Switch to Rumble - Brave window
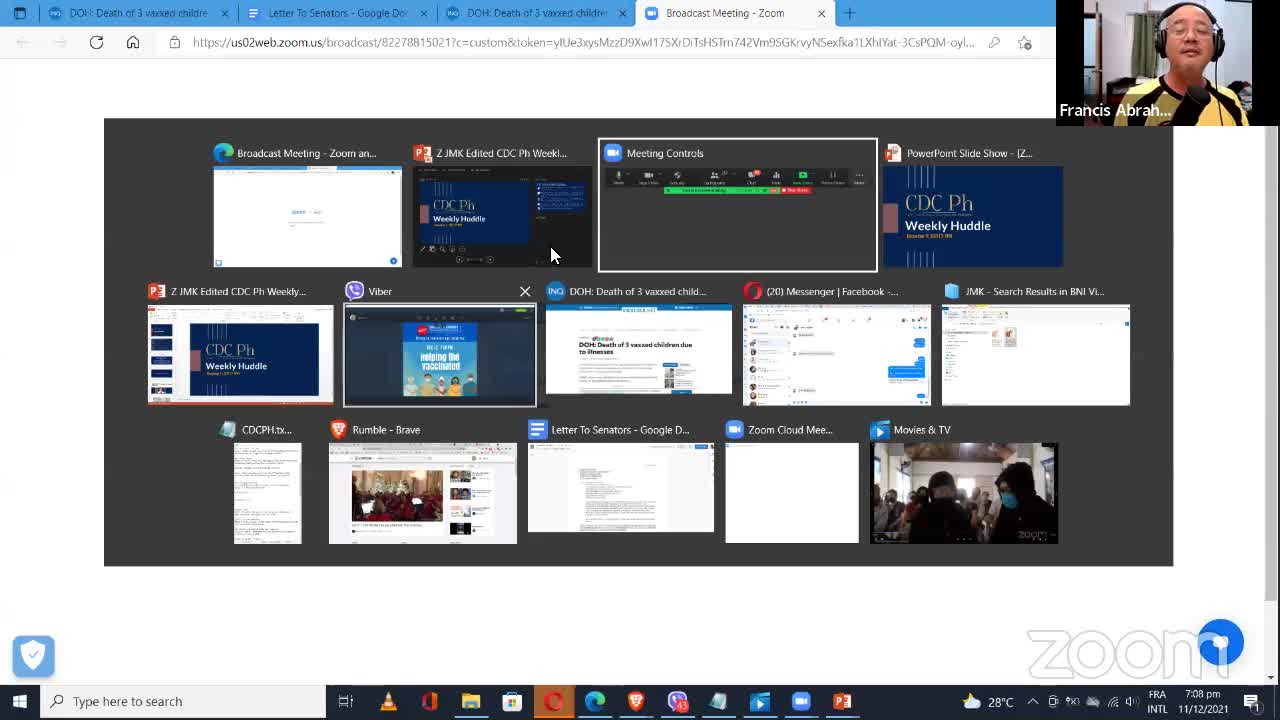This screenshot has width=1280, height=720. tap(423, 493)
